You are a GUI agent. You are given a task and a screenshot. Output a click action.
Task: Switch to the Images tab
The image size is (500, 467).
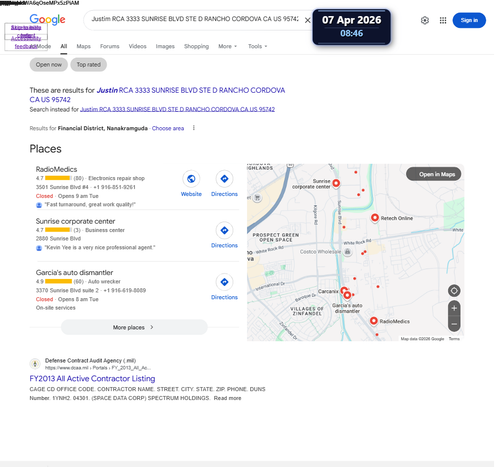(x=165, y=46)
